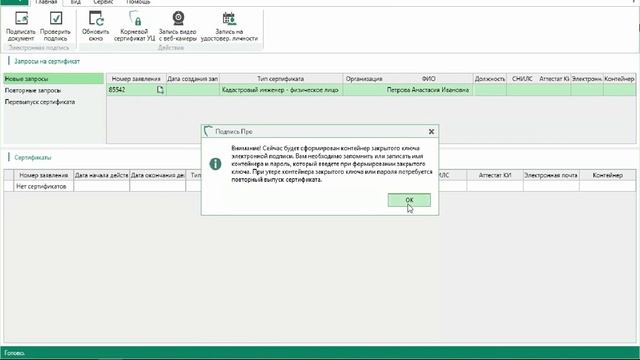Open Корневой сертификат УЦ

(134, 26)
